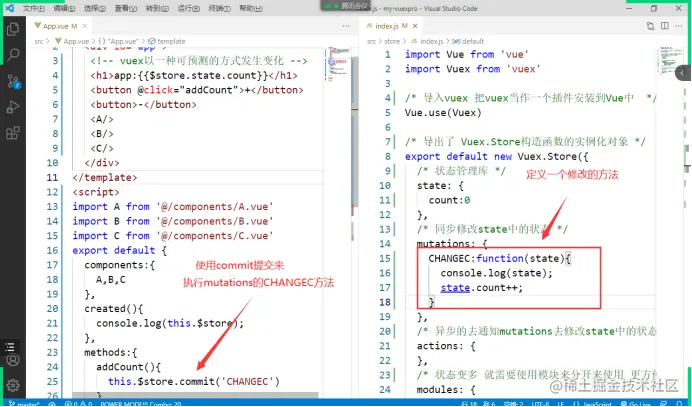Click the index.js minimap

point(670,62)
